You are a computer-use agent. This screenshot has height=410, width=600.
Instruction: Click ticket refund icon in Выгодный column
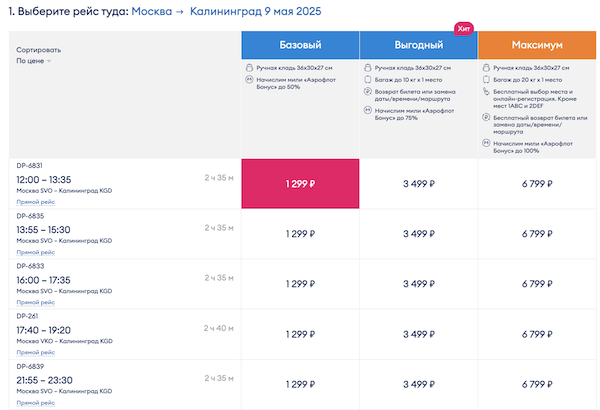(367, 90)
